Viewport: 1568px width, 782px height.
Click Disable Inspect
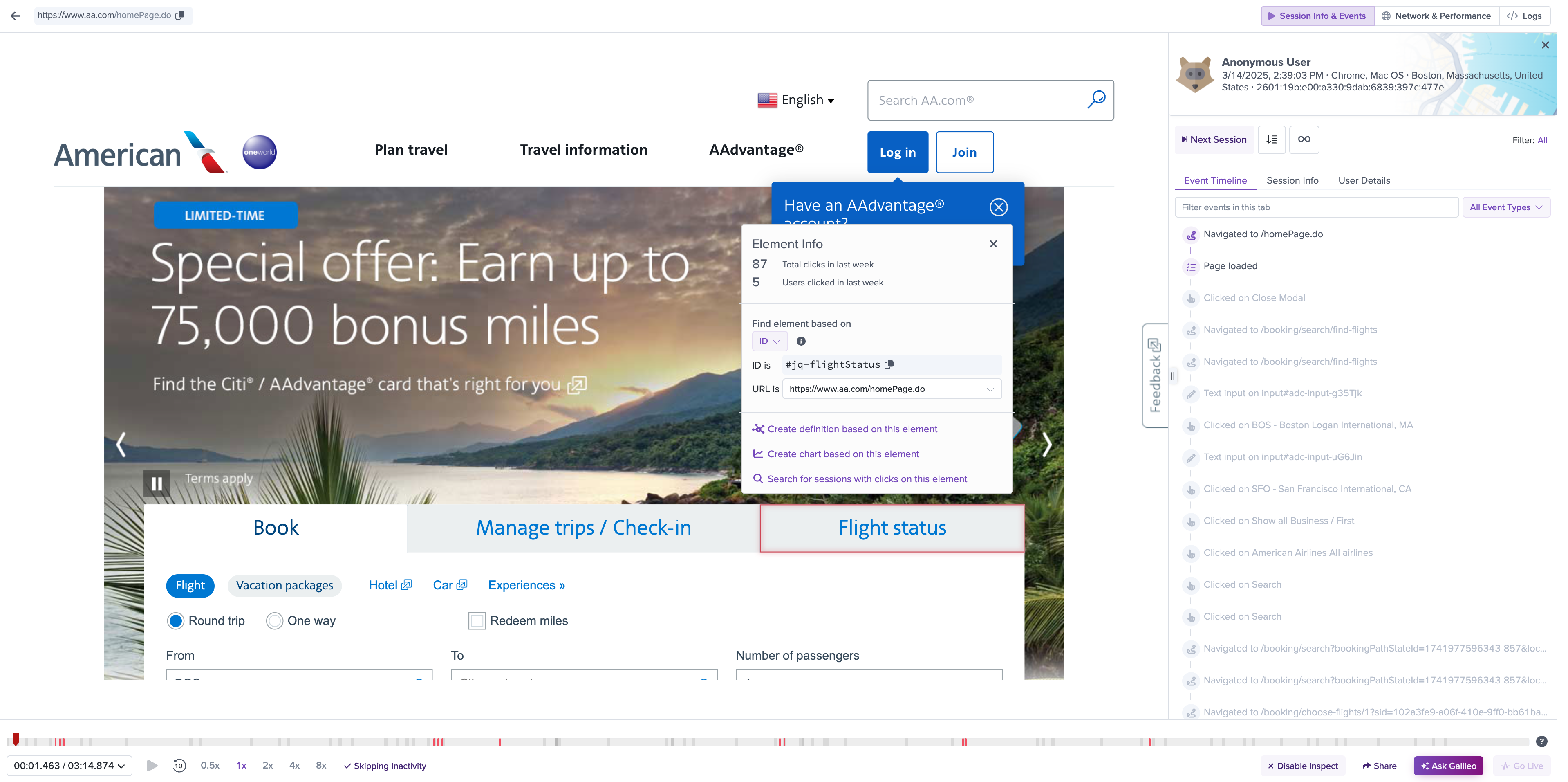[x=1303, y=766]
